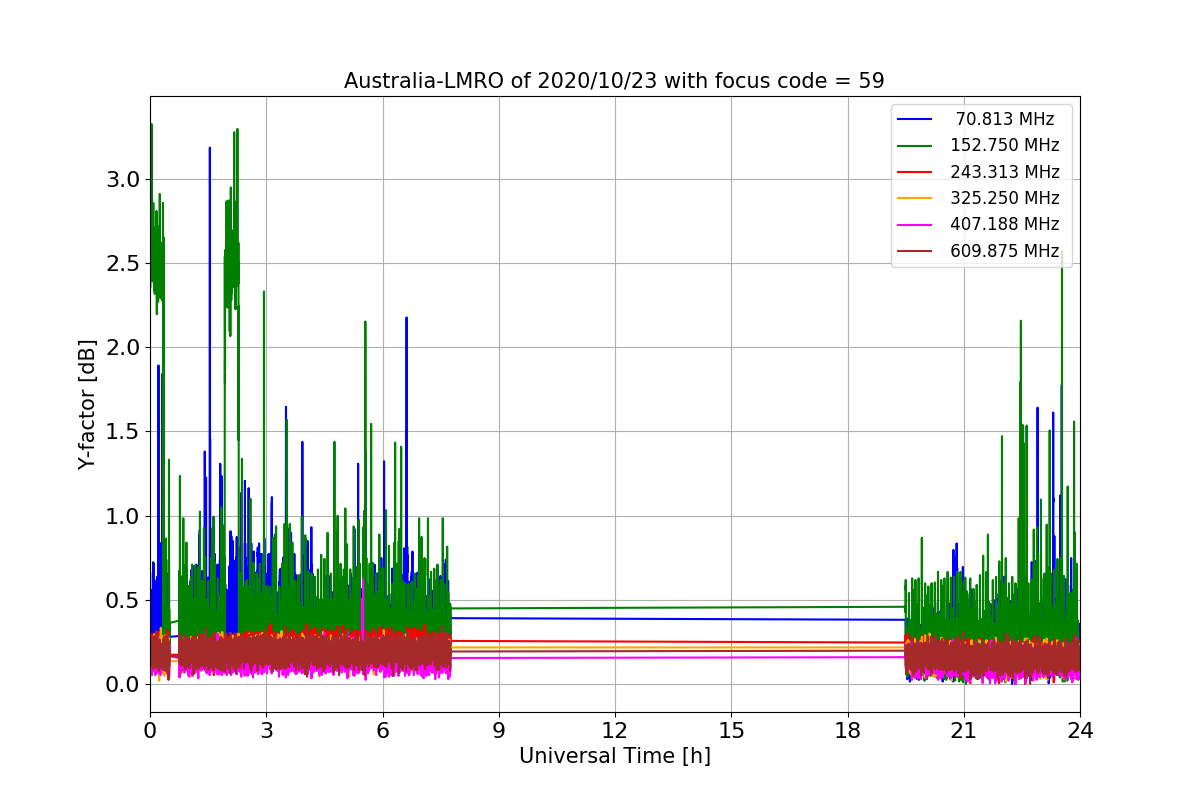Click the orange line swatch in legend
1200x800 pixels.
916,198
